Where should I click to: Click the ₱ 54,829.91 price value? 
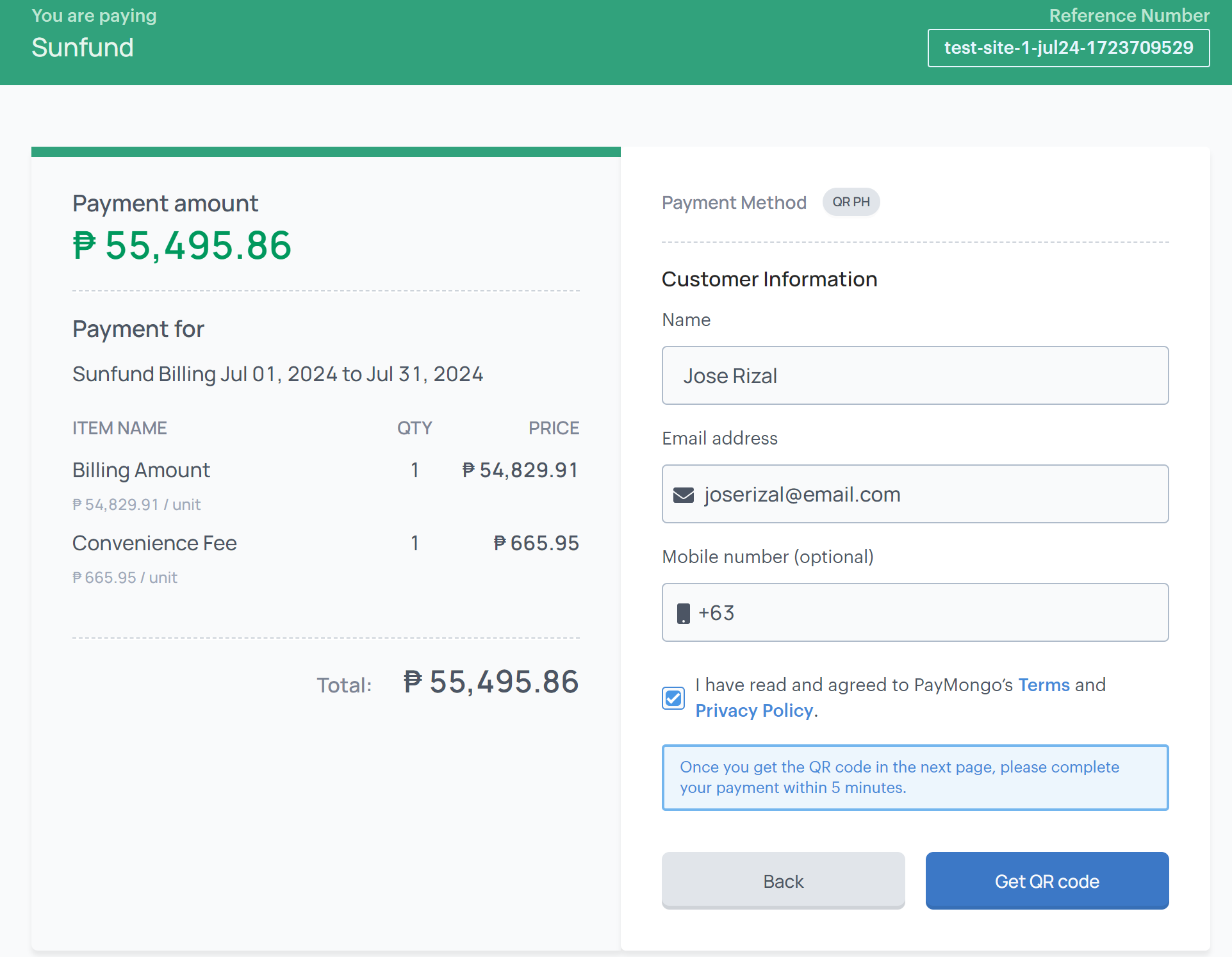(520, 470)
